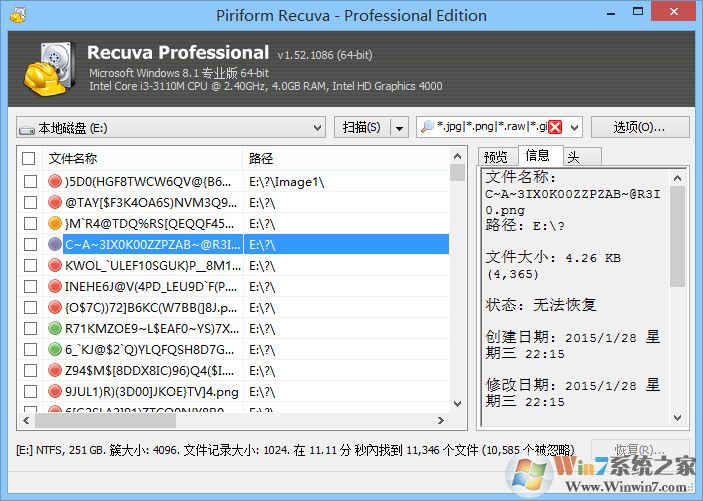Open 选项(O)... options button
Image resolution: width=703 pixels, height=501 pixels.
click(x=639, y=127)
